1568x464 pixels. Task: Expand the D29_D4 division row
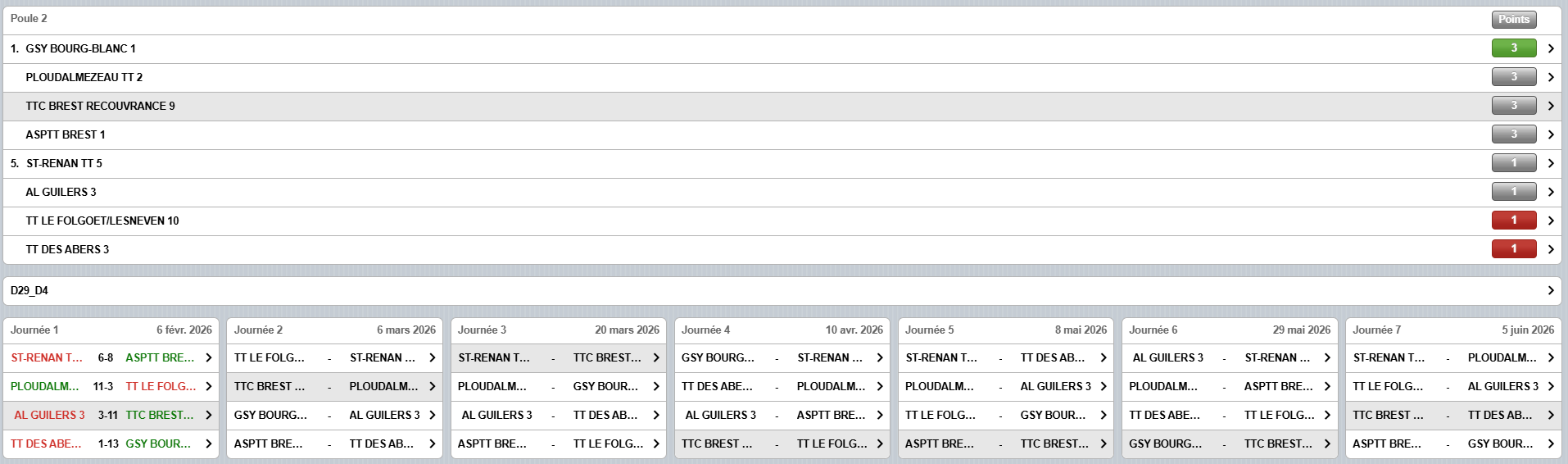(x=1550, y=290)
